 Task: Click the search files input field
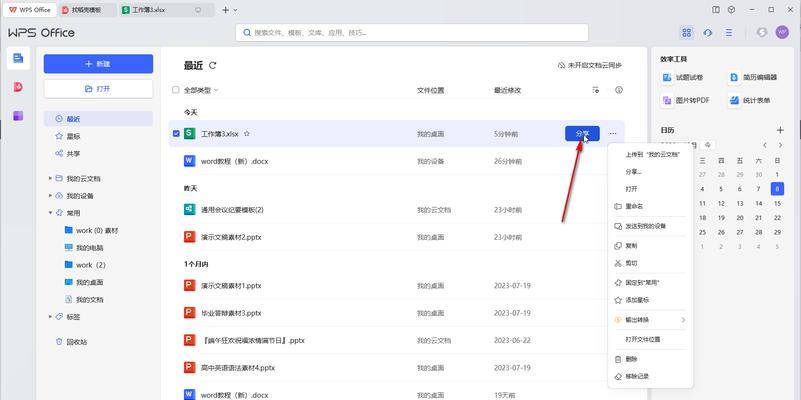pos(412,33)
